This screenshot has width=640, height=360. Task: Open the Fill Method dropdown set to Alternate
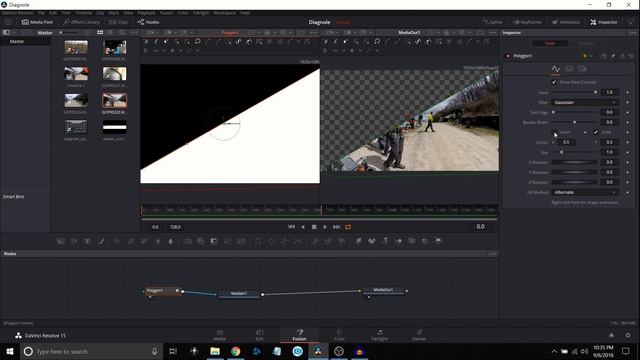click(x=585, y=192)
